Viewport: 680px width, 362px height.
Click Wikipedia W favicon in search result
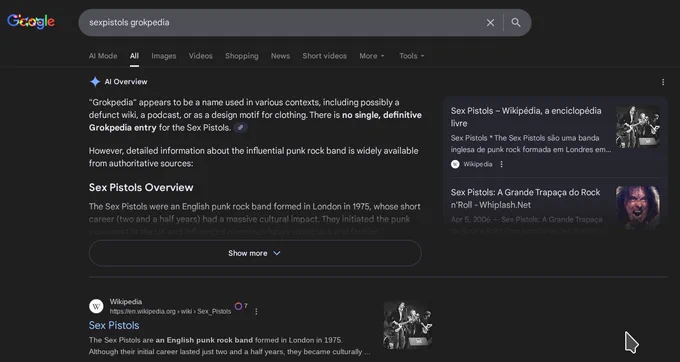[96, 306]
